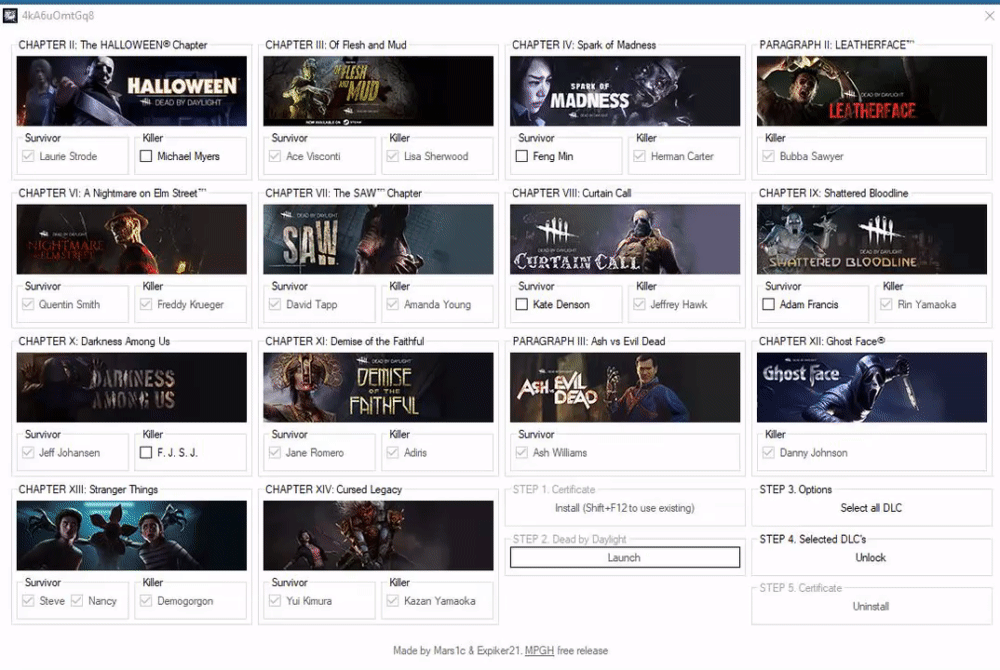The image size is (1000, 670).
Task: Toggle the Laurie Strode checkbox
Action: click(28, 156)
